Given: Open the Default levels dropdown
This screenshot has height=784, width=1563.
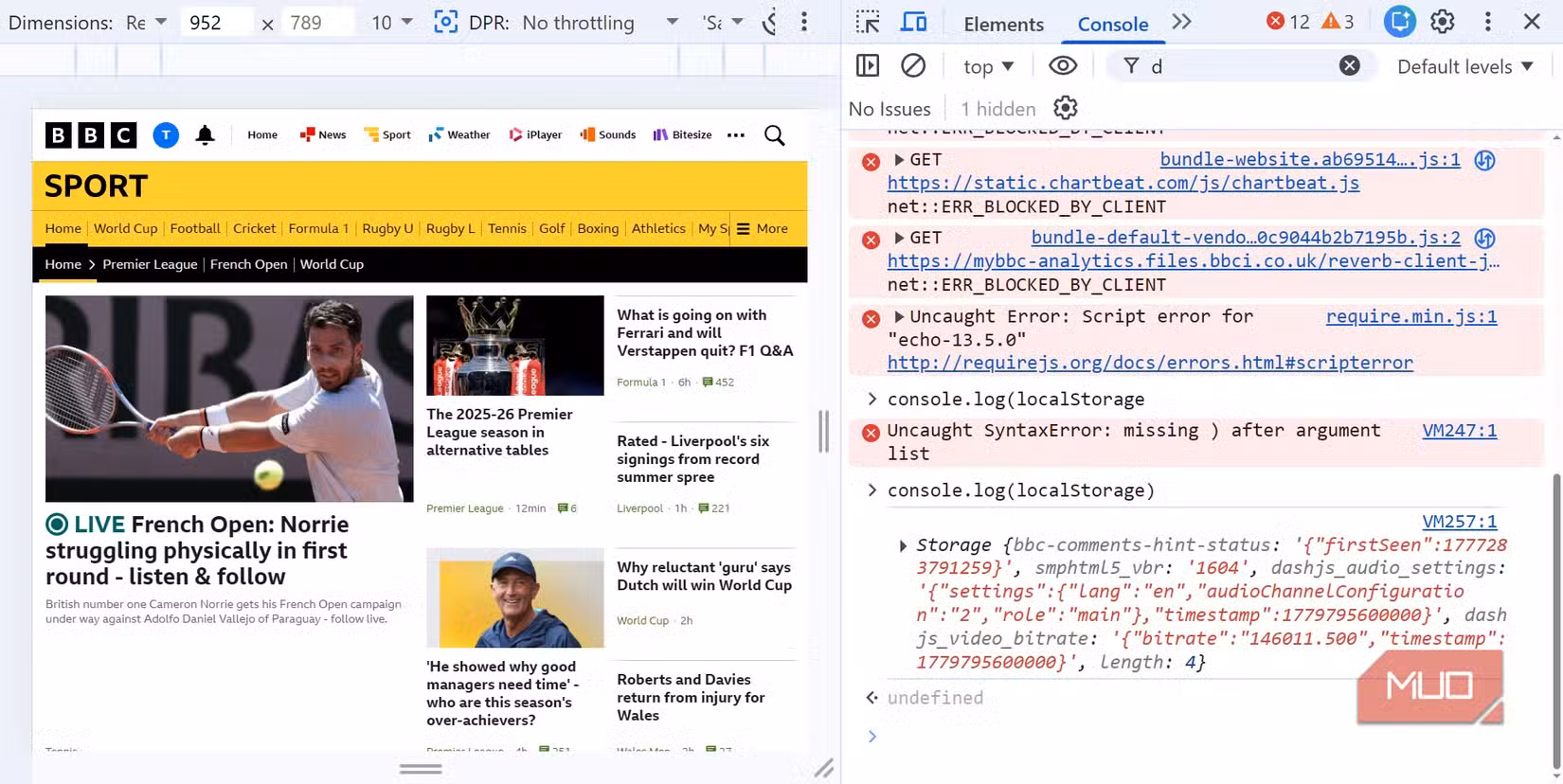Looking at the screenshot, I should [1464, 66].
